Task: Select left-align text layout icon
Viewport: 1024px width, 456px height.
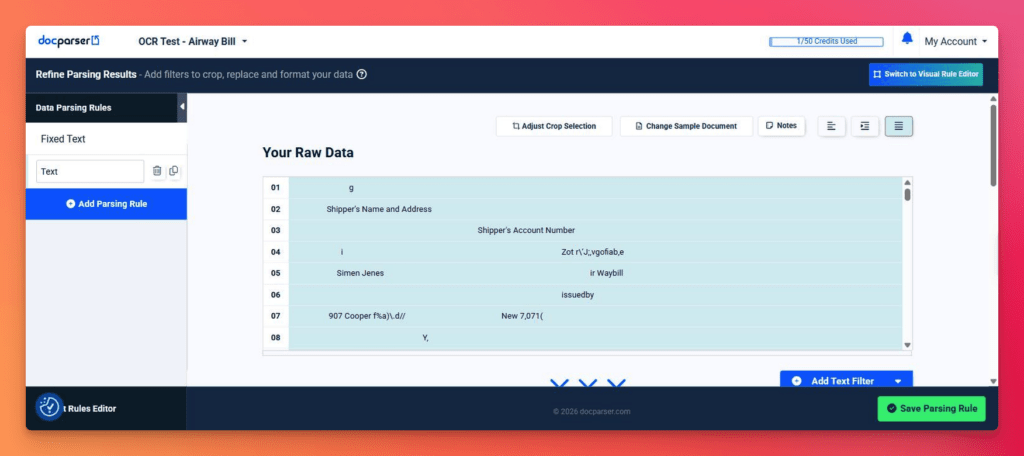Action: tap(831, 126)
